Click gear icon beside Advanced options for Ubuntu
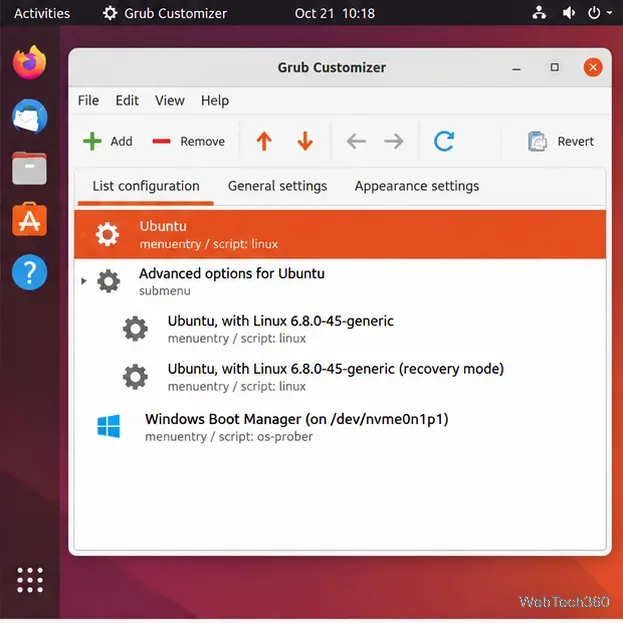Viewport: 623px width, 623px height. click(108, 281)
